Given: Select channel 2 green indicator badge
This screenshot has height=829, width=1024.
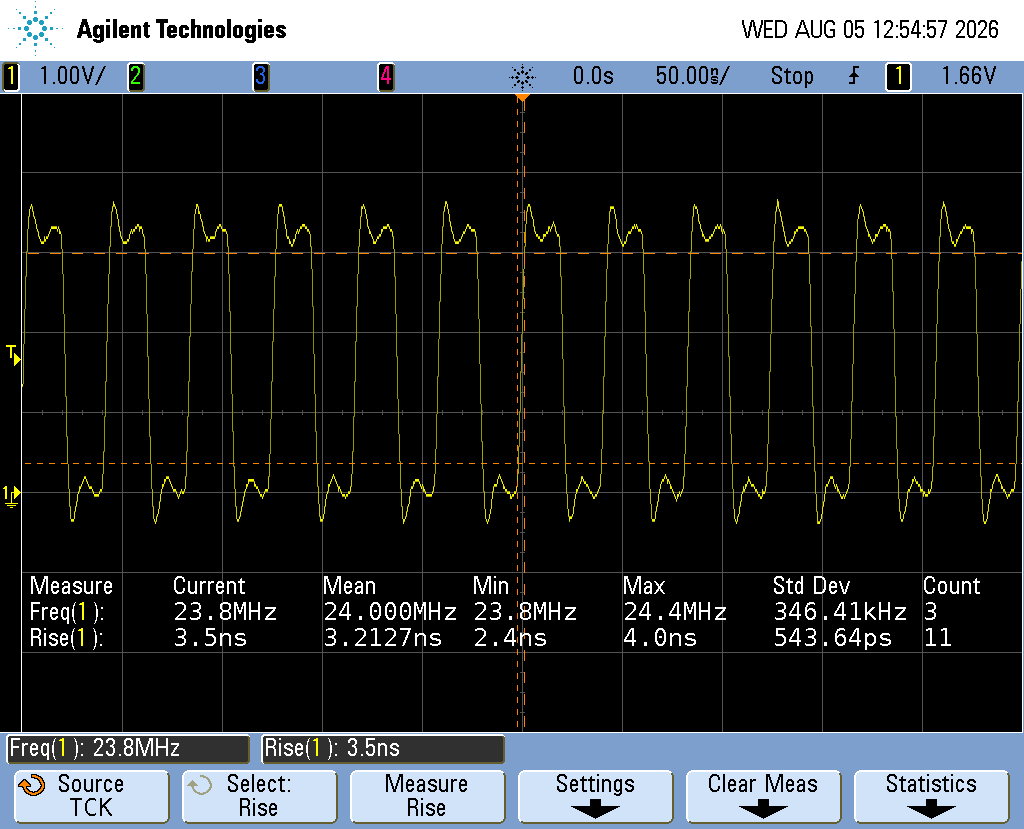Looking at the screenshot, I should [136, 76].
